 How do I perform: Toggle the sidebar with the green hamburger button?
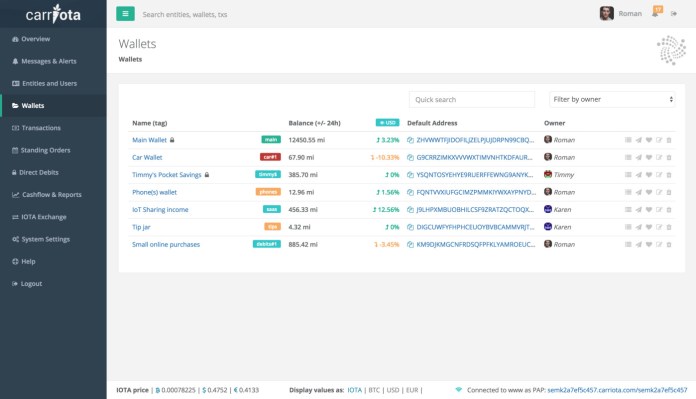point(125,14)
